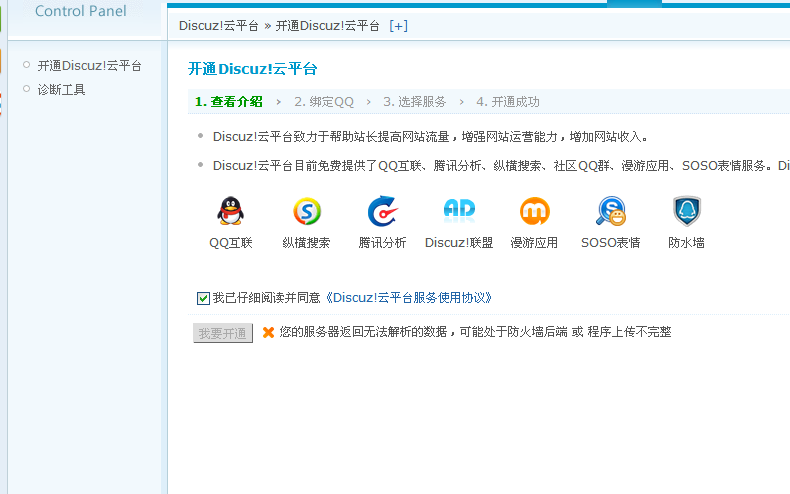Click step 1. 查看介绍
Screen dimensions: 790x494
(x=229, y=102)
